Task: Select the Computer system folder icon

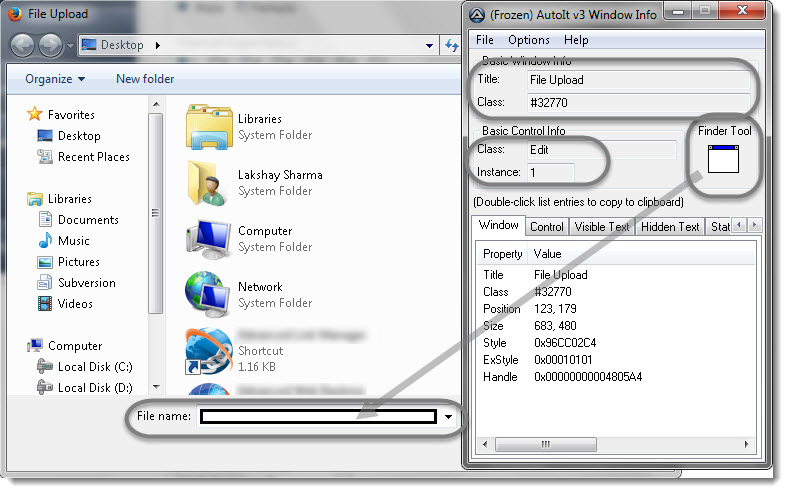Action: pos(209,238)
